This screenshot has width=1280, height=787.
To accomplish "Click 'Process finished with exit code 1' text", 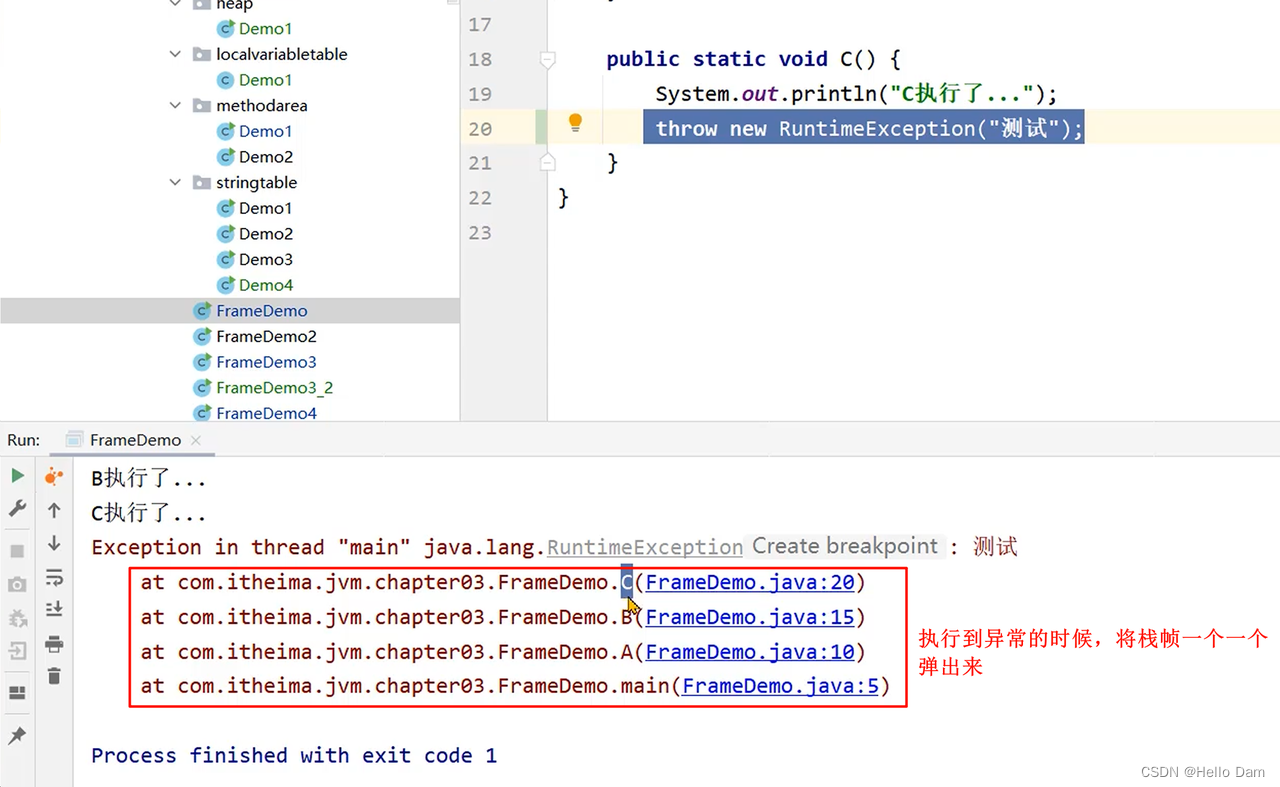I will (x=294, y=755).
